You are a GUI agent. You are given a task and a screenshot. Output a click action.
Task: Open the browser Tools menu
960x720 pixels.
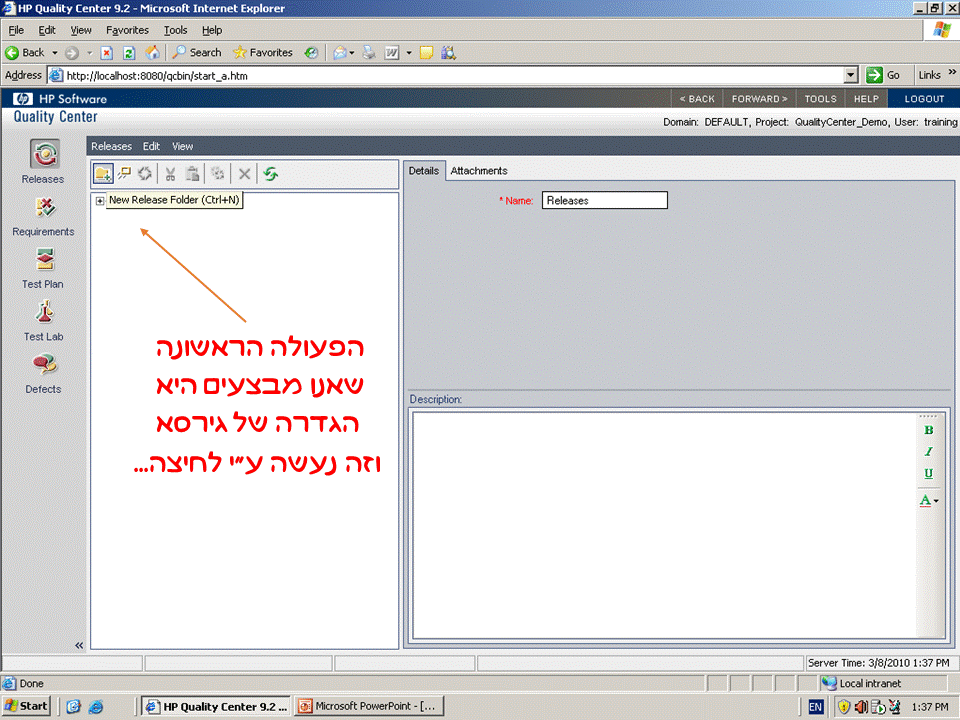175,30
